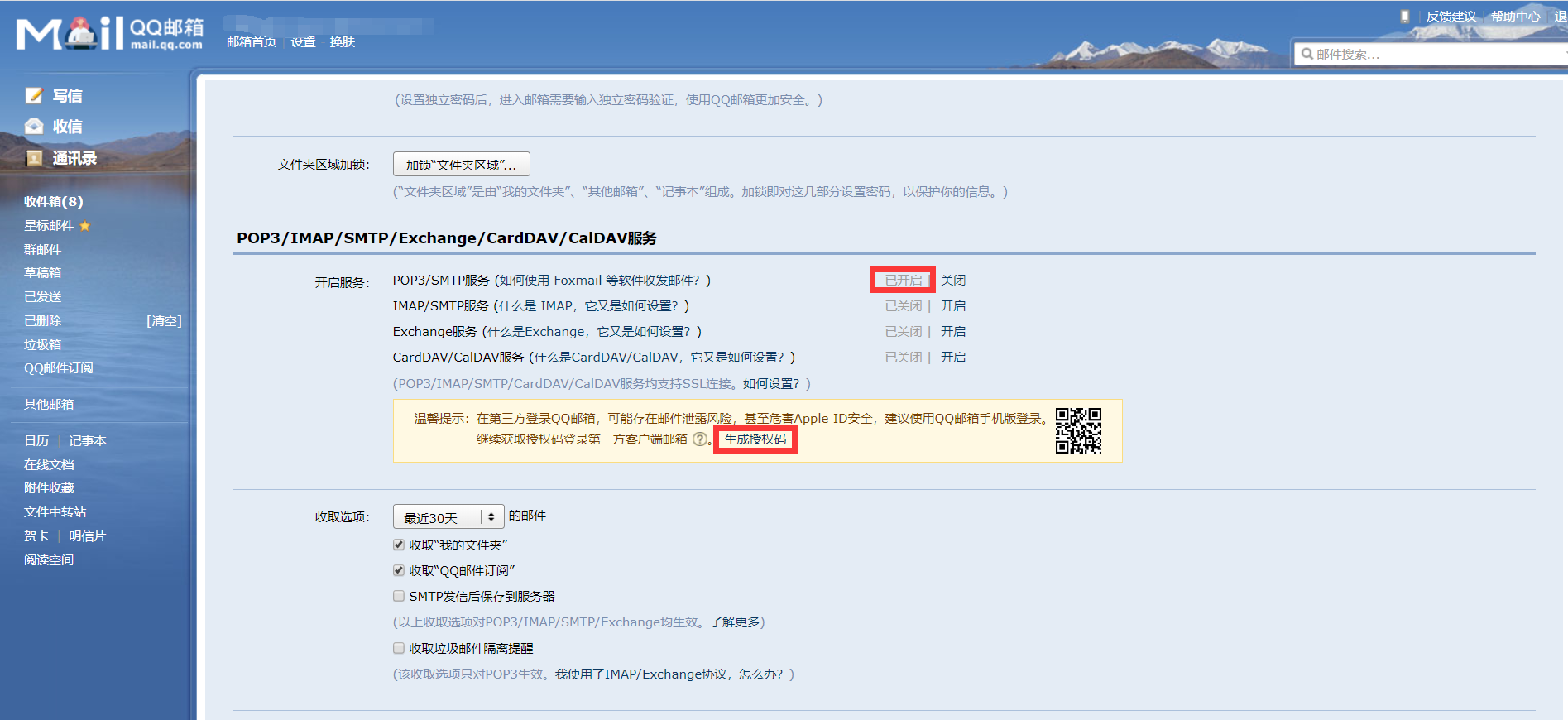The width and height of the screenshot is (1568, 720).
Task: Open 邮箱首页 in the top navigation
Action: 252,42
